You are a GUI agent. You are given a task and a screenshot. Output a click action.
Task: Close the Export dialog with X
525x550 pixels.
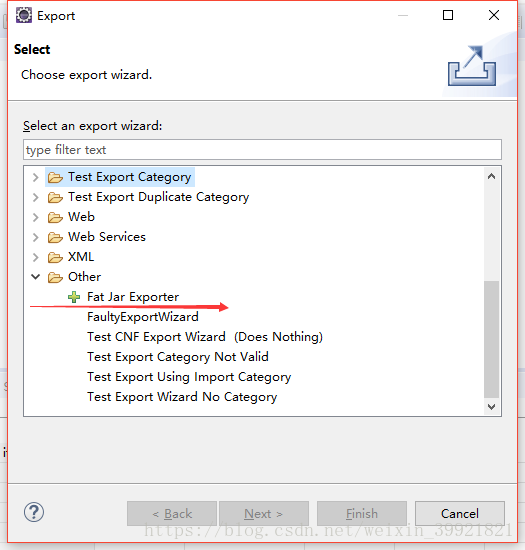pyautogui.click(x=494, y=15)
